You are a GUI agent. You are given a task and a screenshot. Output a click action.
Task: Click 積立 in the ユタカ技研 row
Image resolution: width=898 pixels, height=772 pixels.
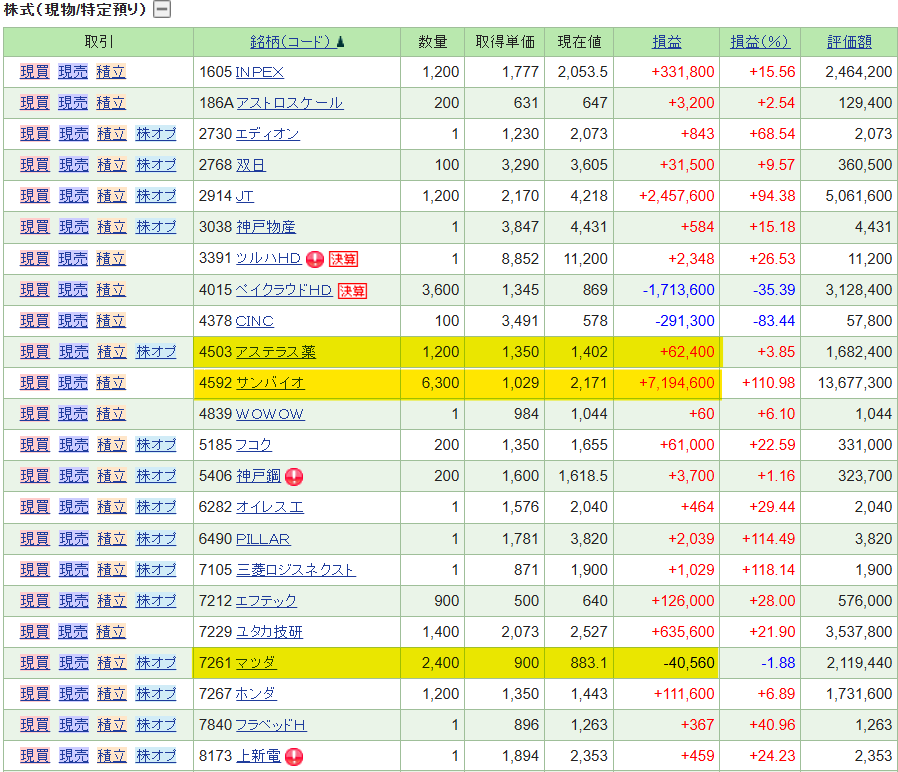[111, 632]
